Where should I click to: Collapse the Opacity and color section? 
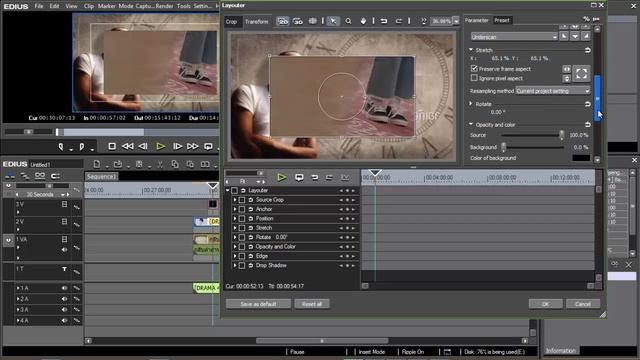471,124
